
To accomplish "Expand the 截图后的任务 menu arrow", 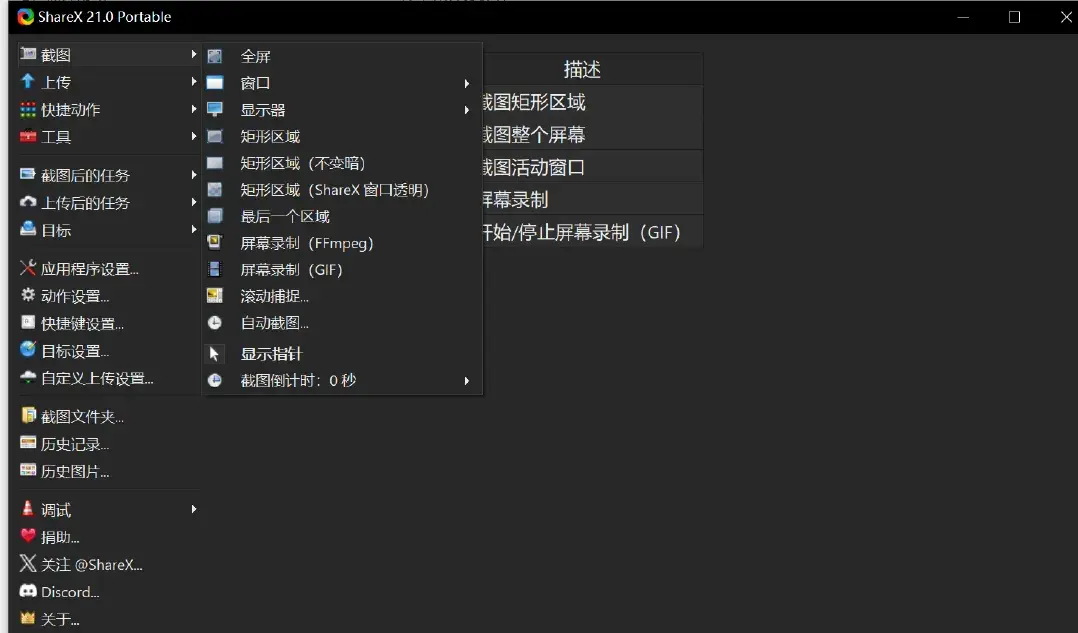I will pos(194,175).
